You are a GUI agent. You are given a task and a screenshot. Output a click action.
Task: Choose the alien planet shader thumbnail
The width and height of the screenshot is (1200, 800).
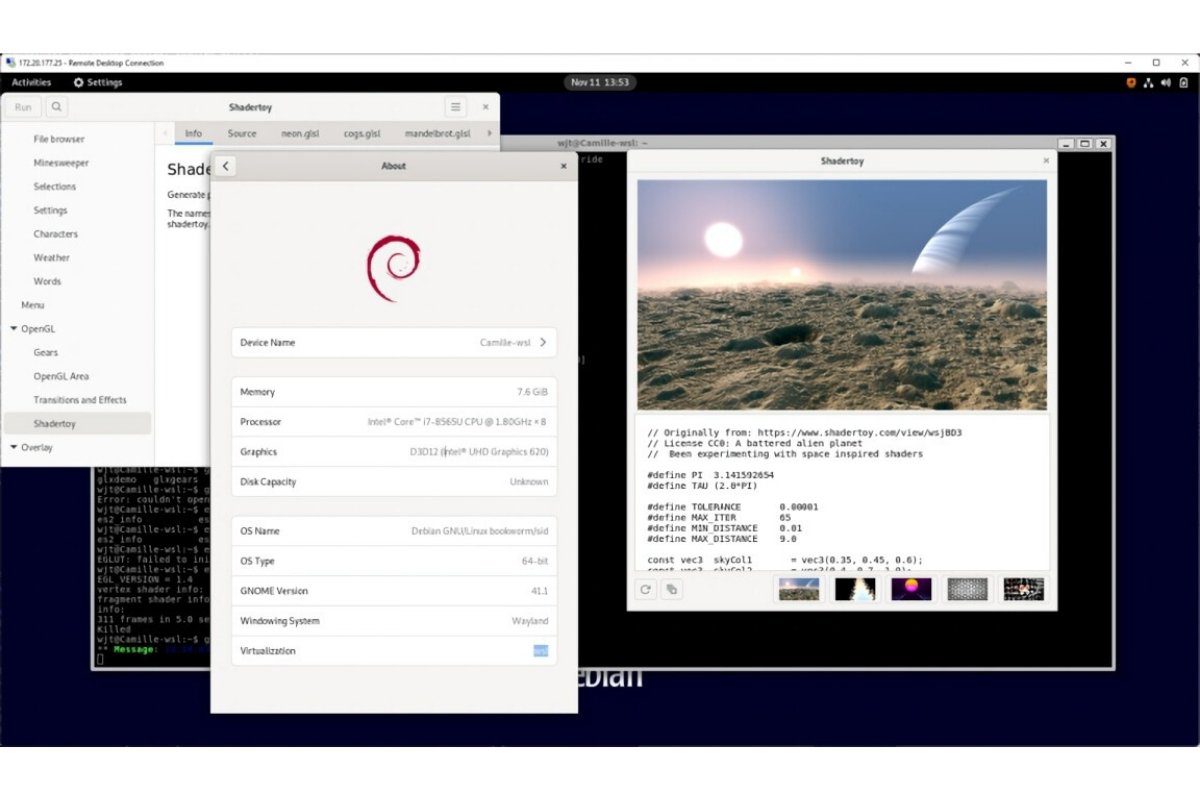(799, 589)
